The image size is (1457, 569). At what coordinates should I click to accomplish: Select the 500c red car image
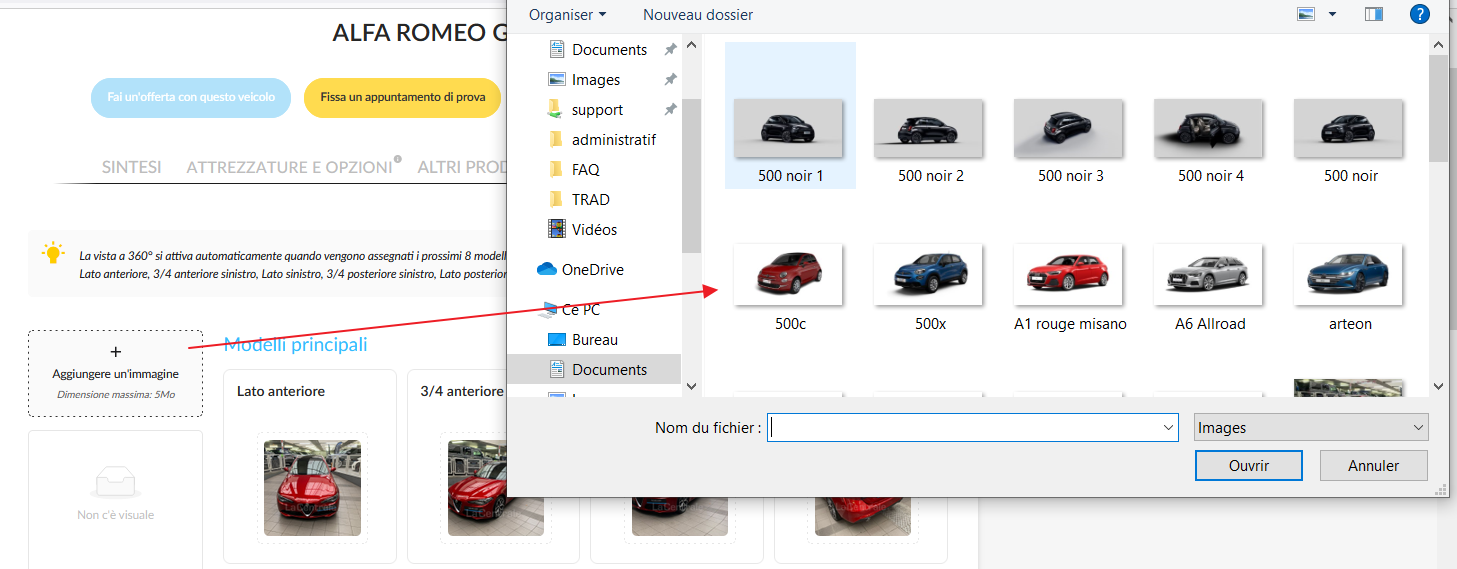click(790, 274)
